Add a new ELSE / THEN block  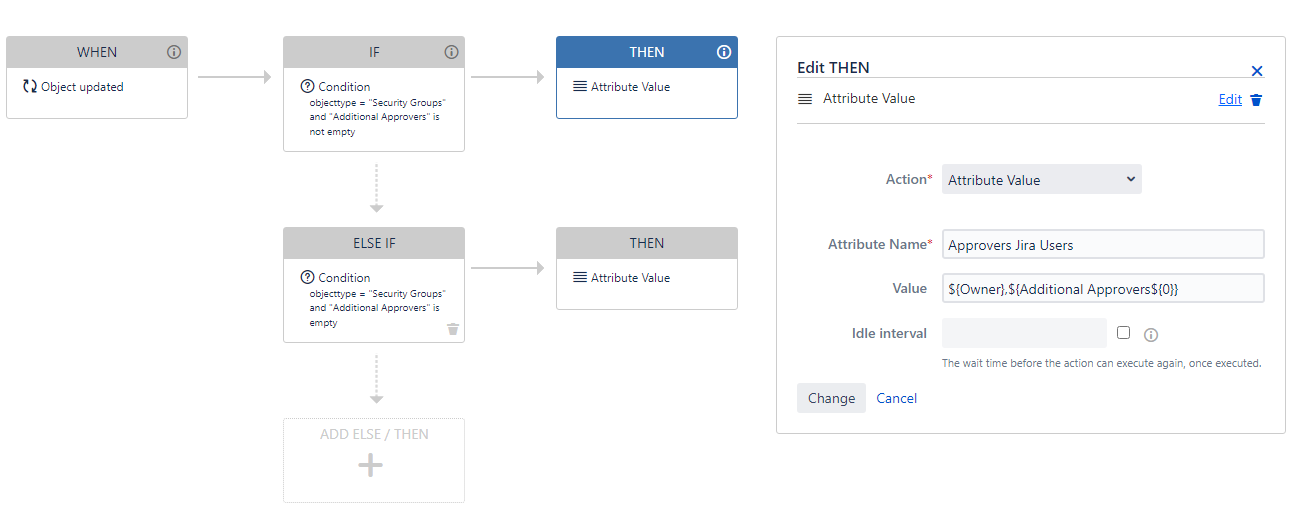[x=374, y=460]
